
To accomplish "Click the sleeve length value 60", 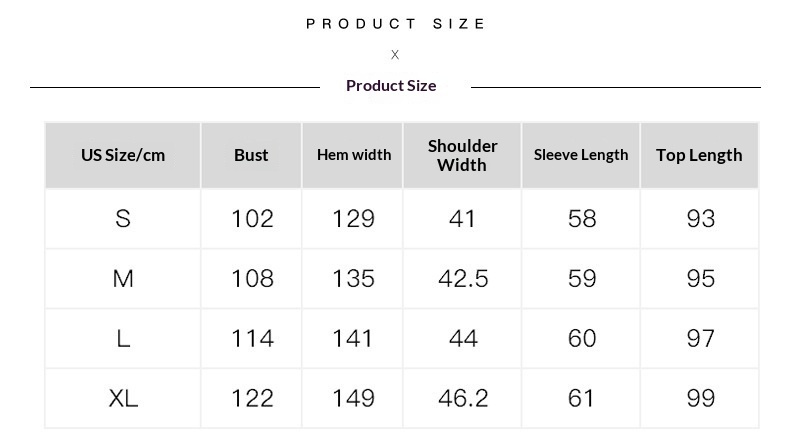I will click(x=582, y=339).
